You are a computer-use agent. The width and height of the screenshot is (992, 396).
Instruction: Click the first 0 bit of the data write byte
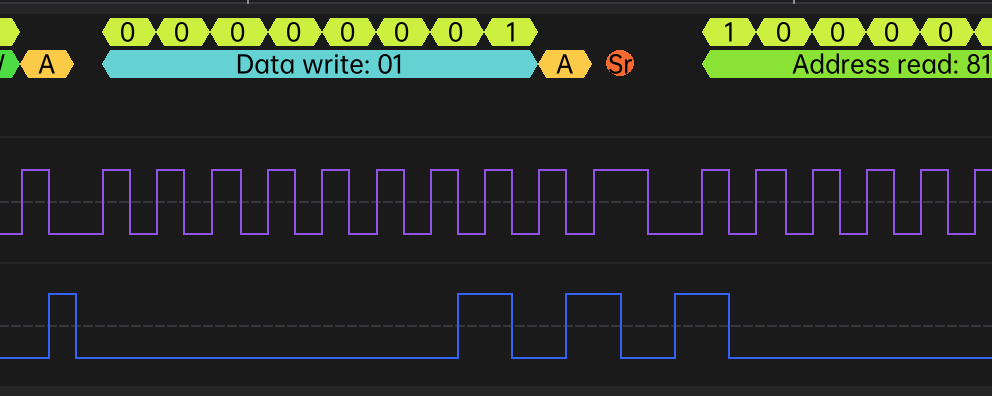pos(128,32)
